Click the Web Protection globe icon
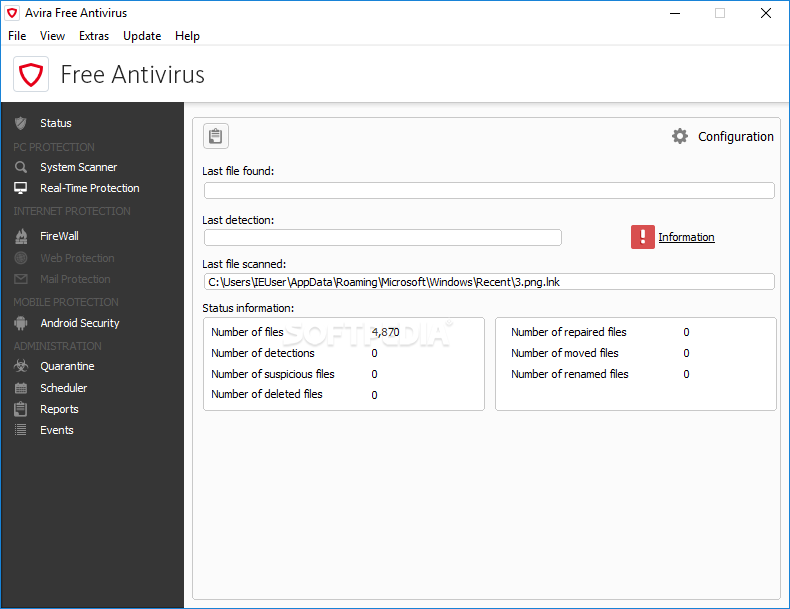Image resolution: width=790 pixels, height=609 pixels. pos(21,258)
